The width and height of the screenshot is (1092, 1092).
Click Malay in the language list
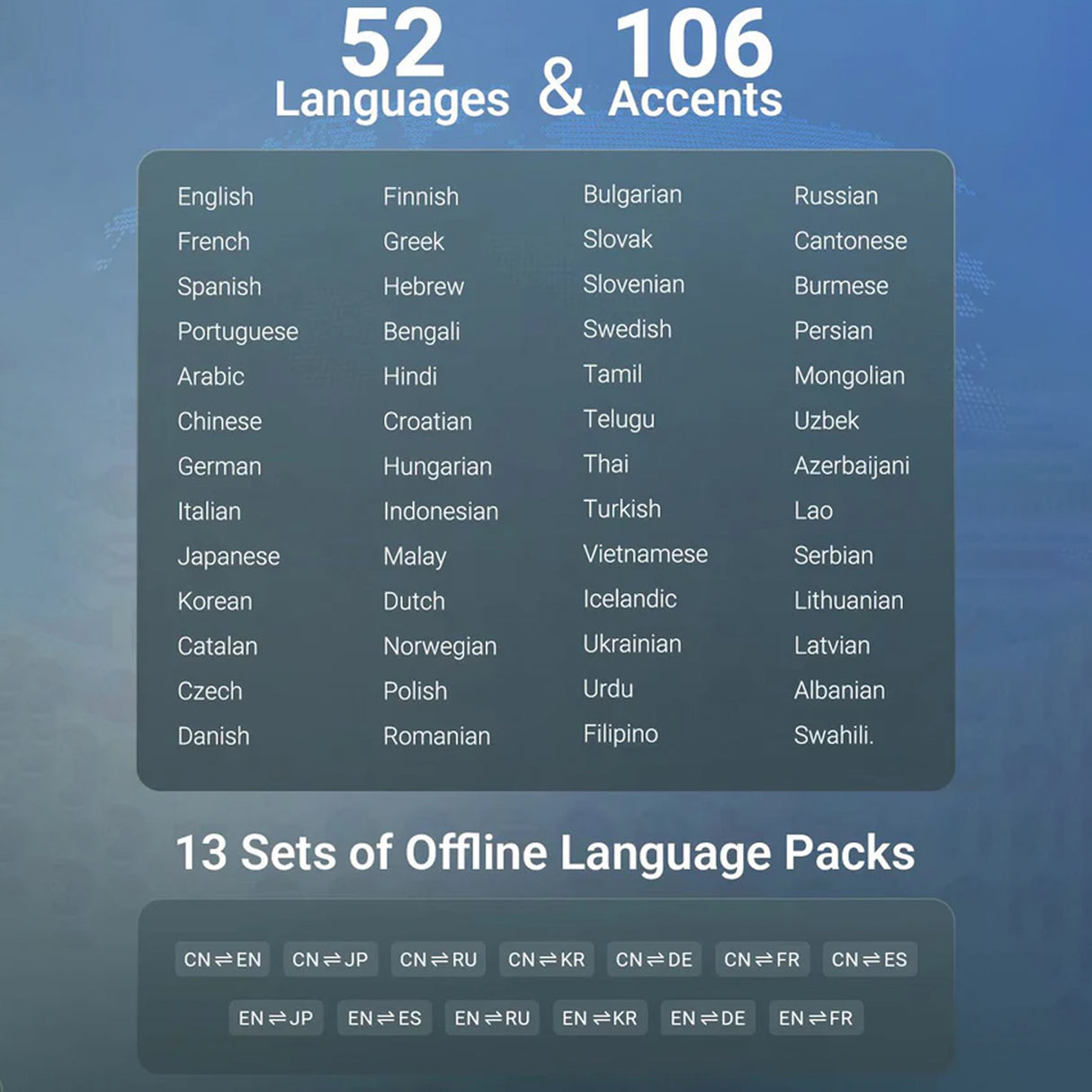[x=415, y=557]
